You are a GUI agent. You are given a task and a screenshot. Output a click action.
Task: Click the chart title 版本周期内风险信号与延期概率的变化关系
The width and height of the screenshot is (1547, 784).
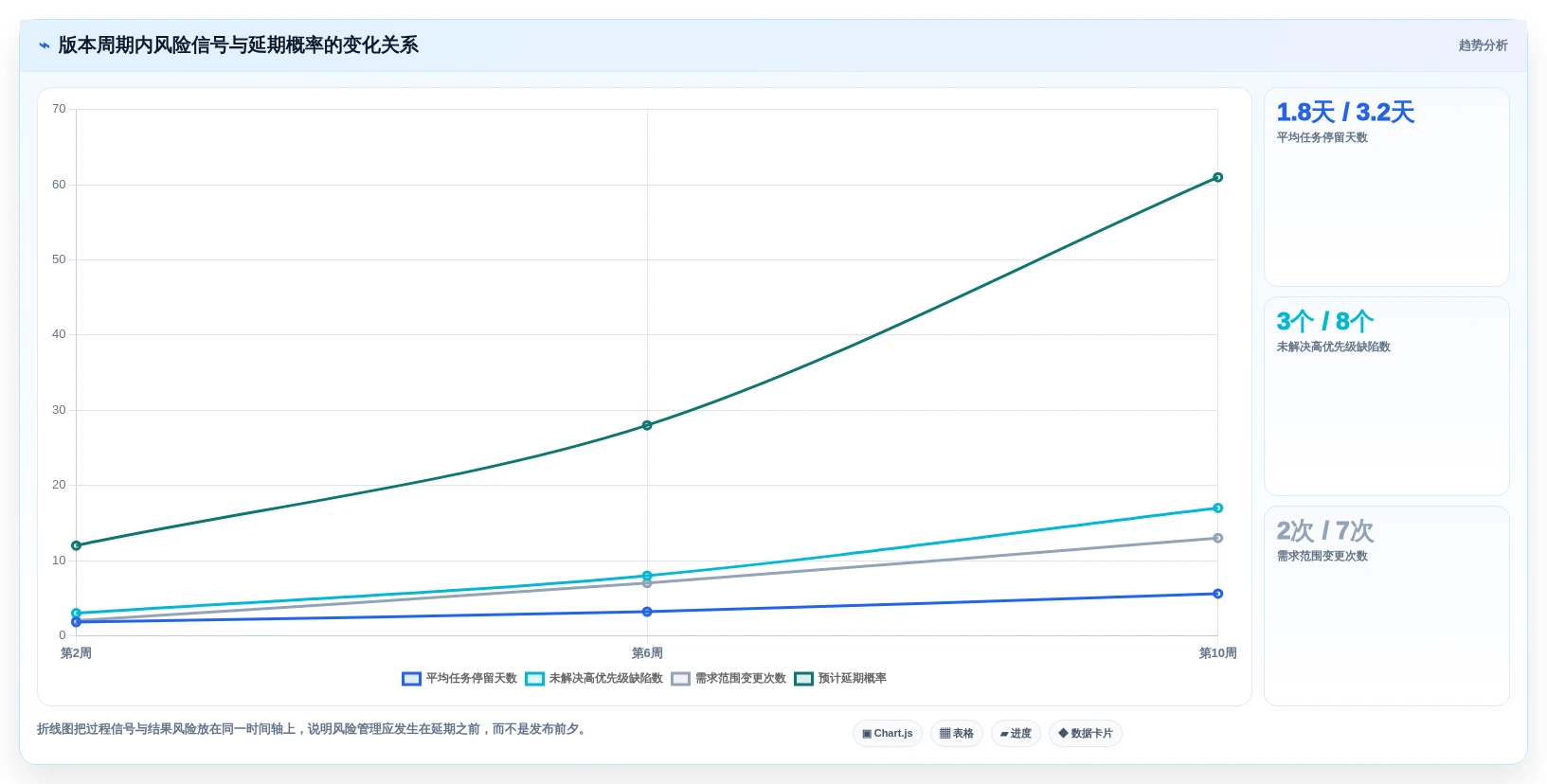point(239,45)
